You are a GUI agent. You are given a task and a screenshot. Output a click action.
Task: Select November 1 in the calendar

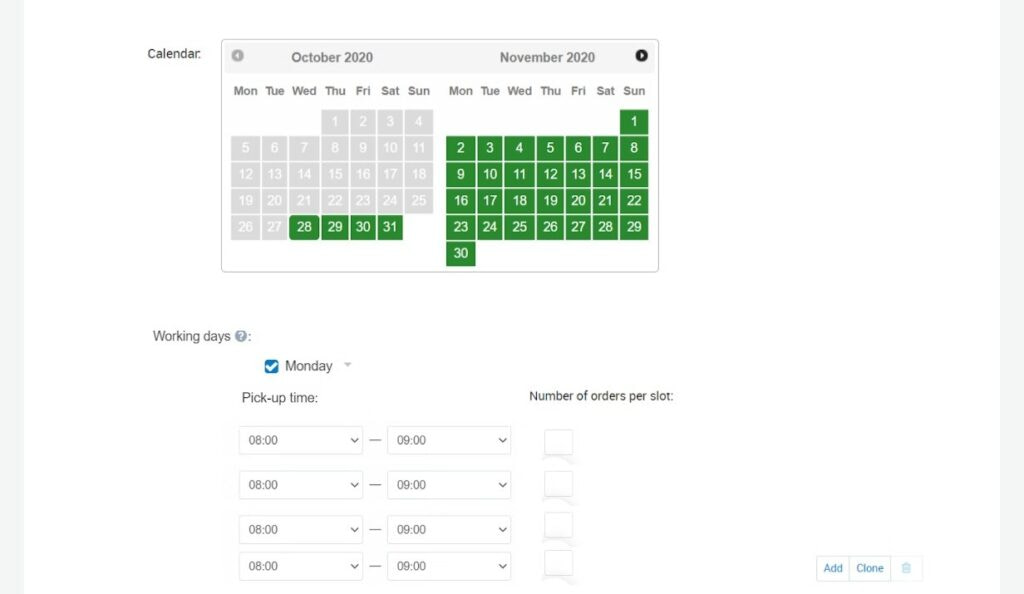pyautogui.click(x=634, y=122)
